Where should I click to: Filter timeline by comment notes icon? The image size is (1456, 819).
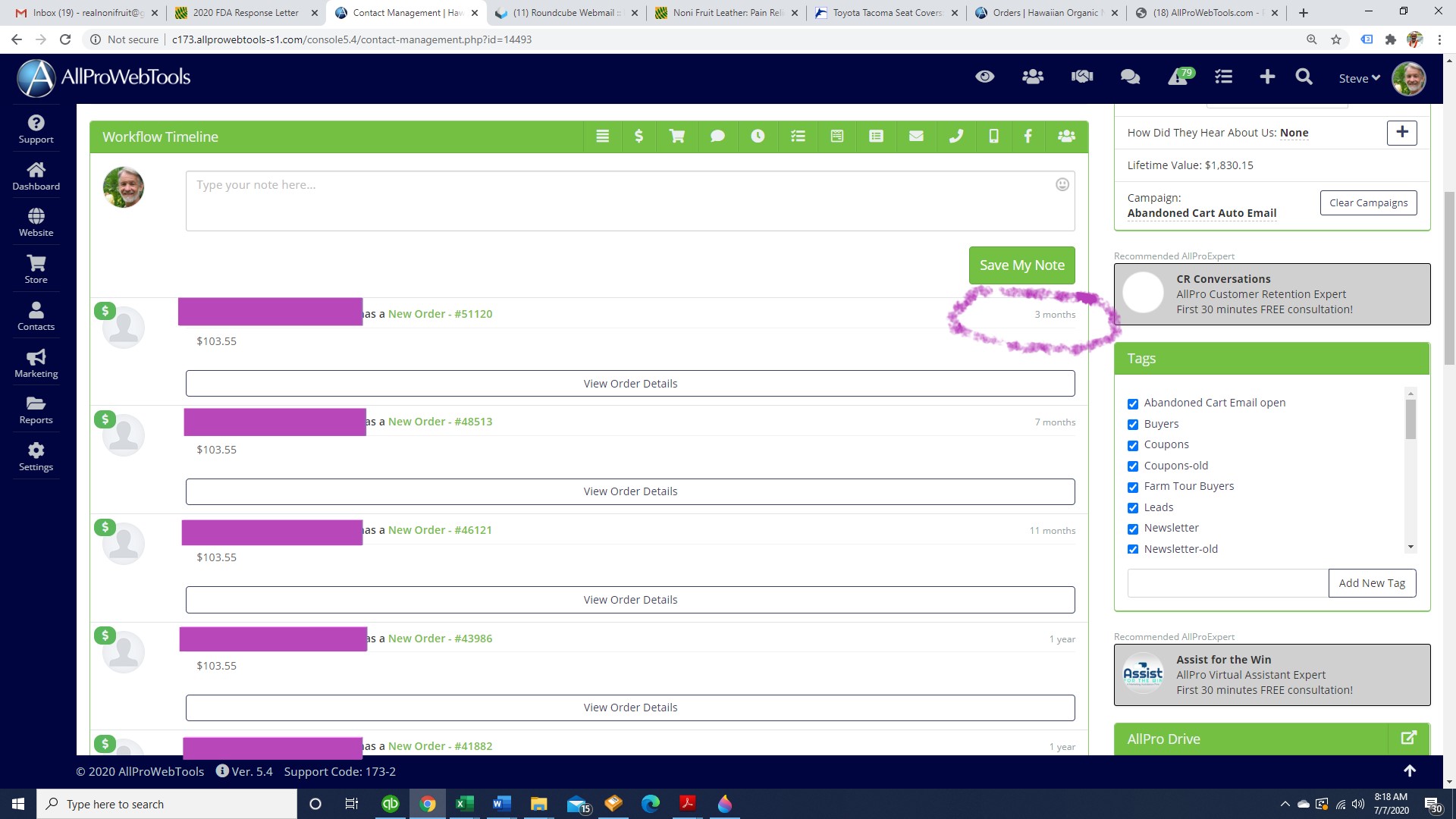717,136
